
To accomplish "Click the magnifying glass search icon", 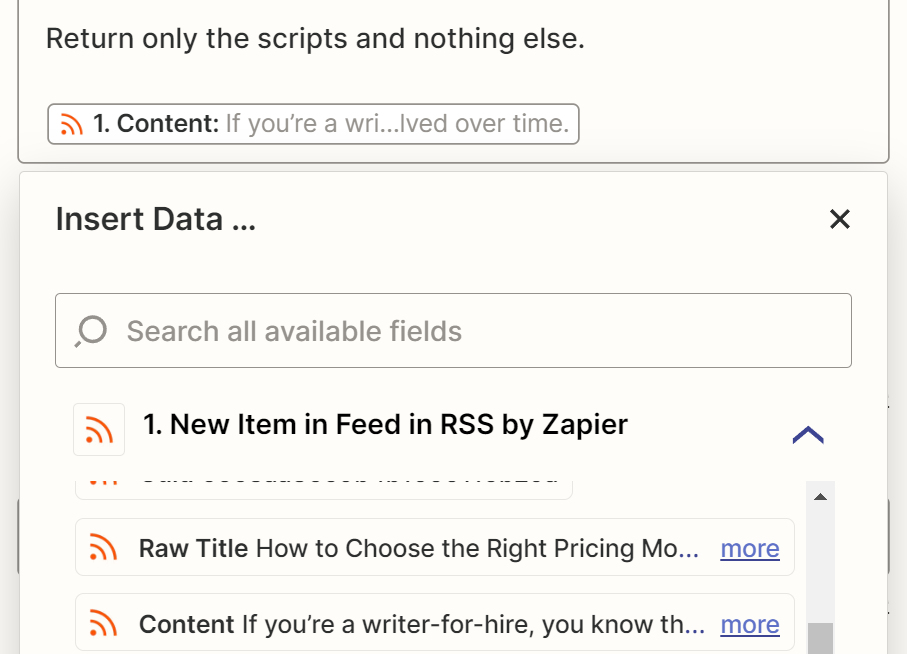I will point(91,331).
